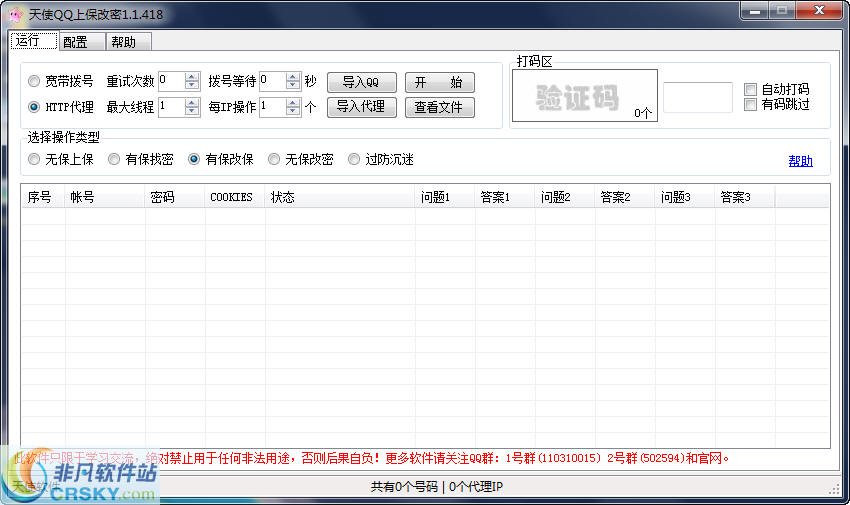The height and width of the screenshot is (505, 850).
Task: Click the status bar resize grip
Action: coord(834,488)
